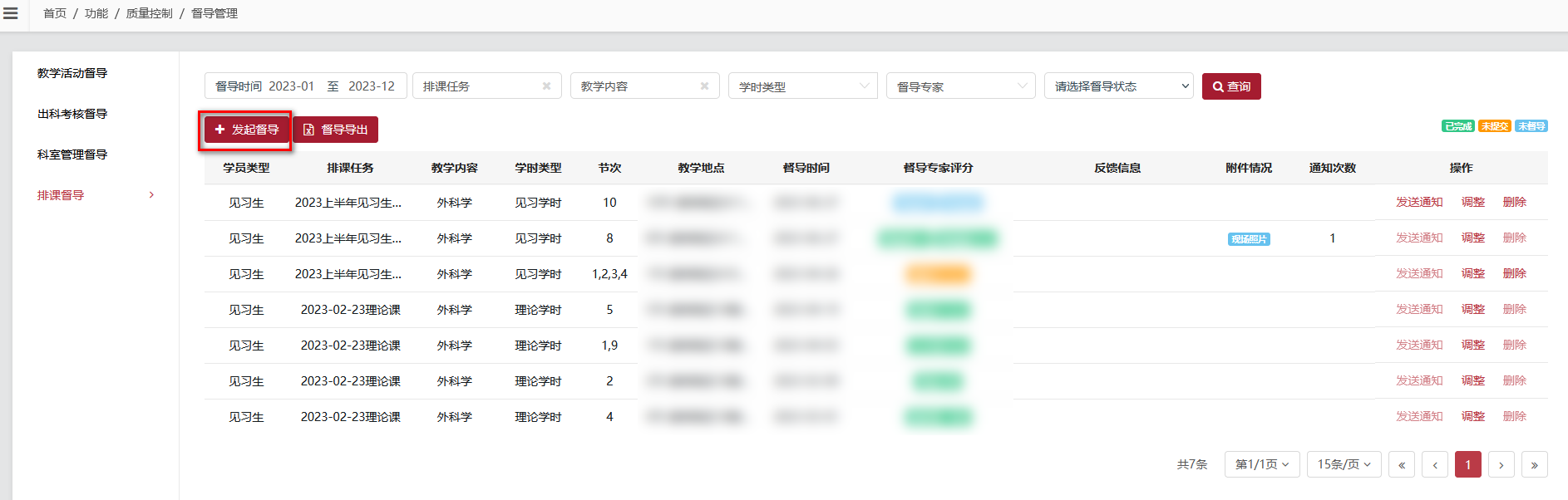Click the 未提交 orange status legend tag
Viewport: 1568px width, 500px height.
(x=1495, y=126)
